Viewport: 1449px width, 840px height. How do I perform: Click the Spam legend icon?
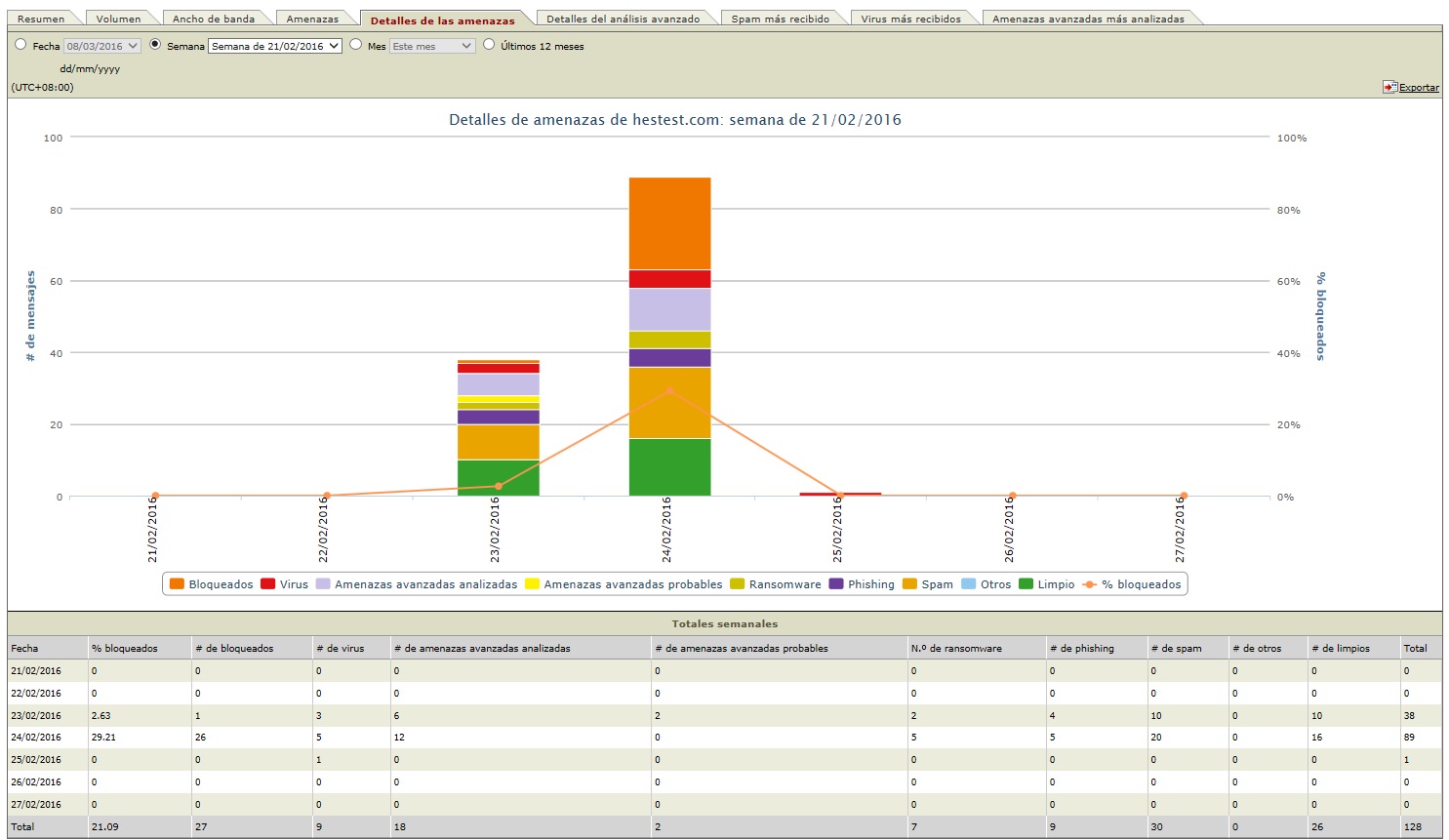pyautogui.click(x=909, y=584)
